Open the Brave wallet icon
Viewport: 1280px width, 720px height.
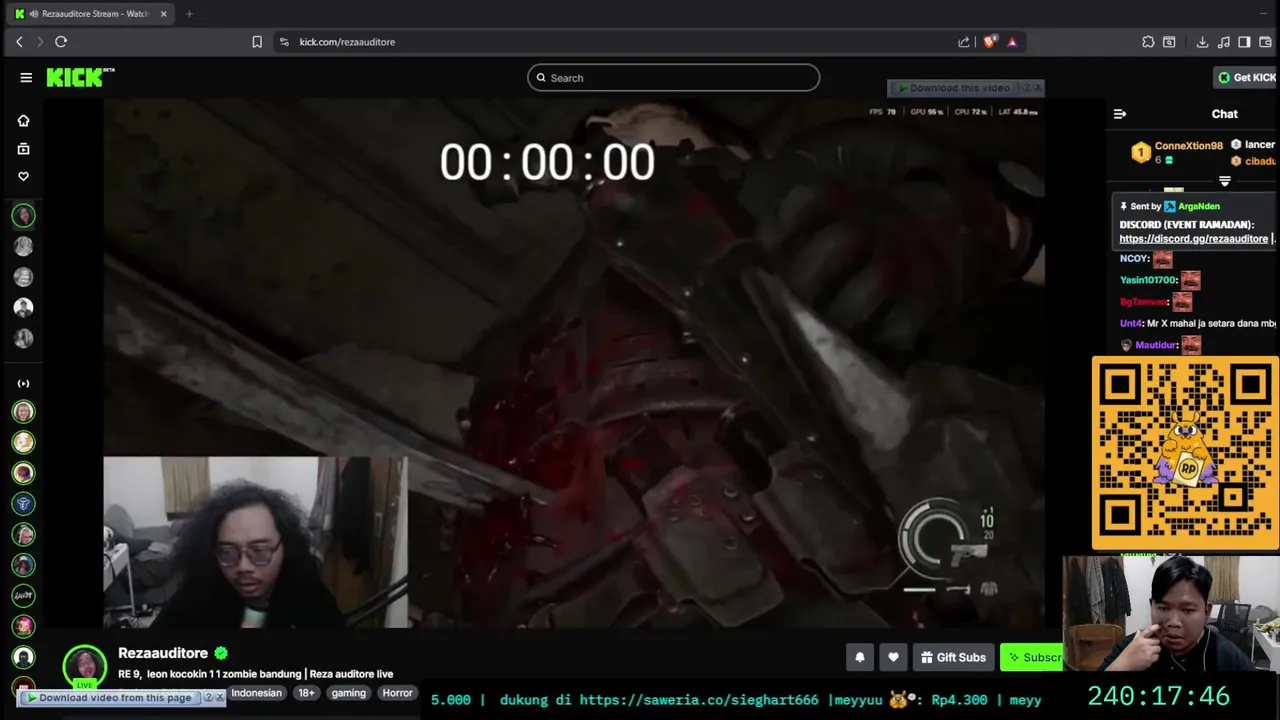point(1265,42)
